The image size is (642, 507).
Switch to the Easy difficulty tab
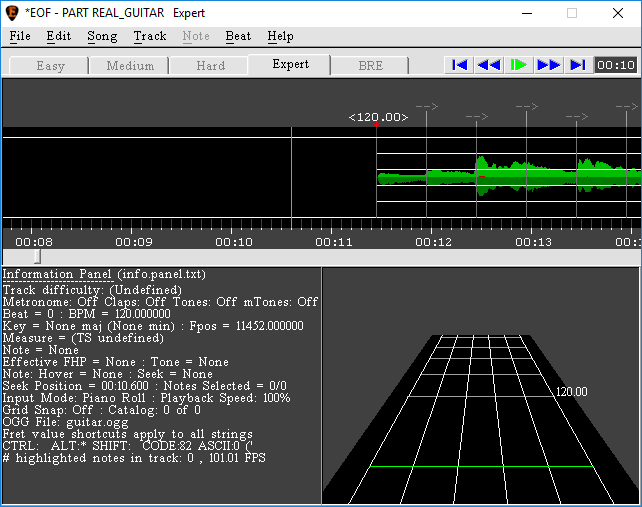pos(49,66)
